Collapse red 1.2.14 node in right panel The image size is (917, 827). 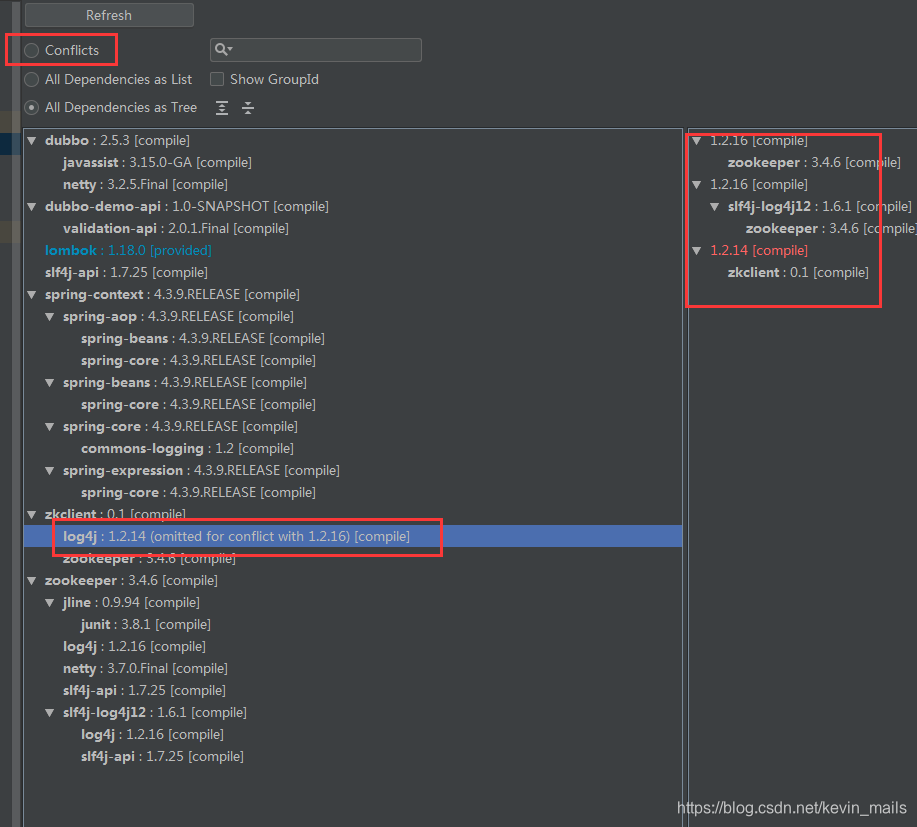(697, 250)
